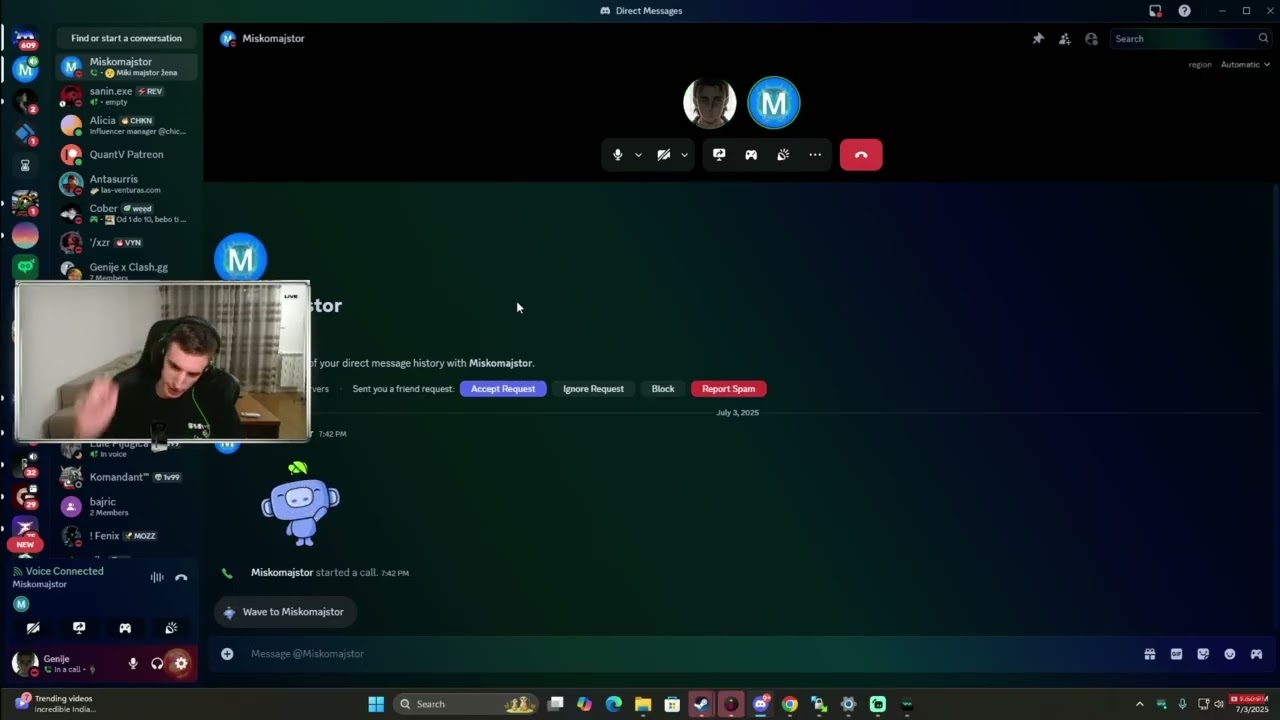The height and width of the screenshot is (720, 1280).
Task: Disconnect call with red hang-up button
Action: (x=861, y=155)
